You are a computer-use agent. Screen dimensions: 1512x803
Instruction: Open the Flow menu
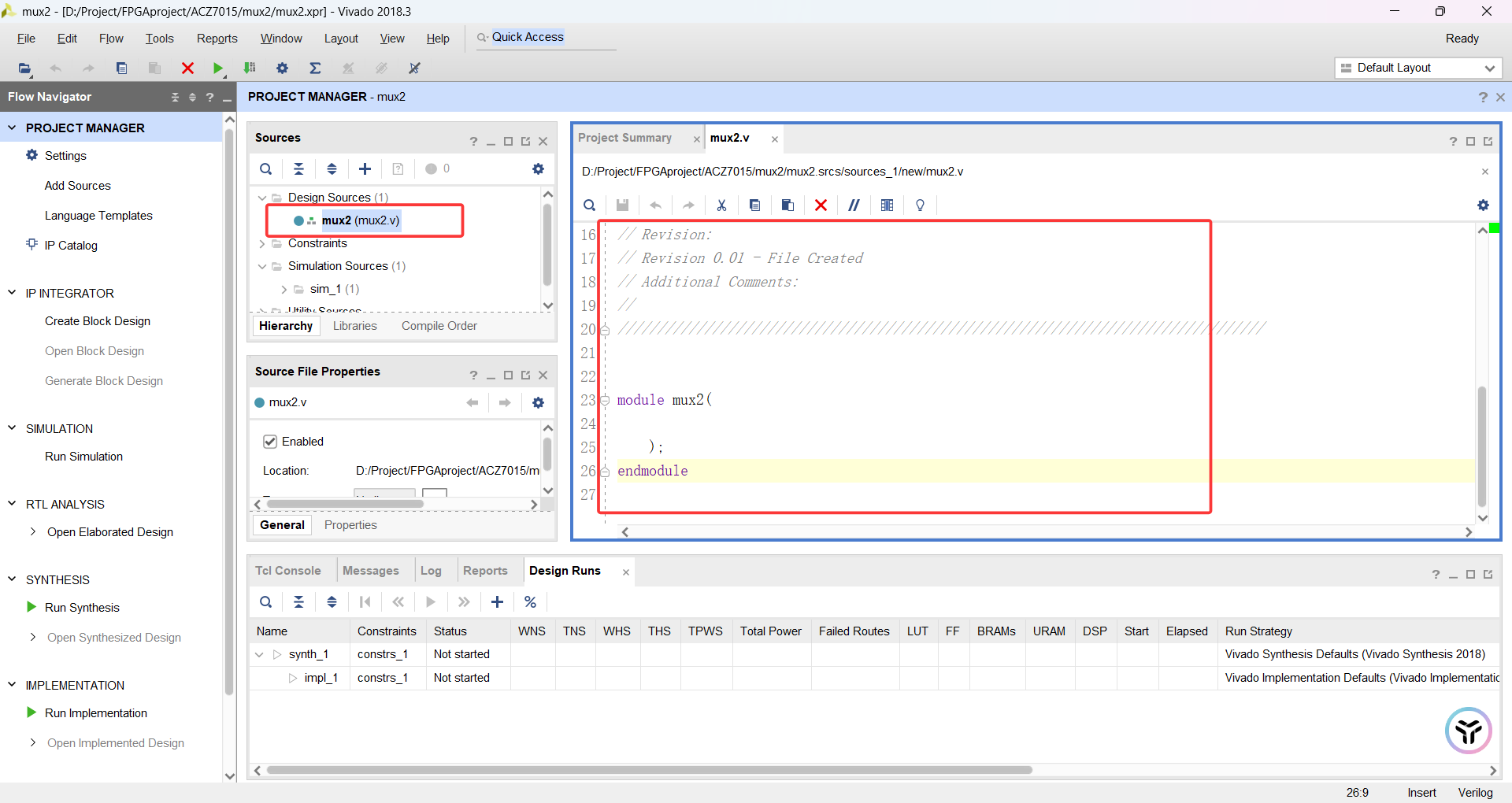[x=111, y=39]
